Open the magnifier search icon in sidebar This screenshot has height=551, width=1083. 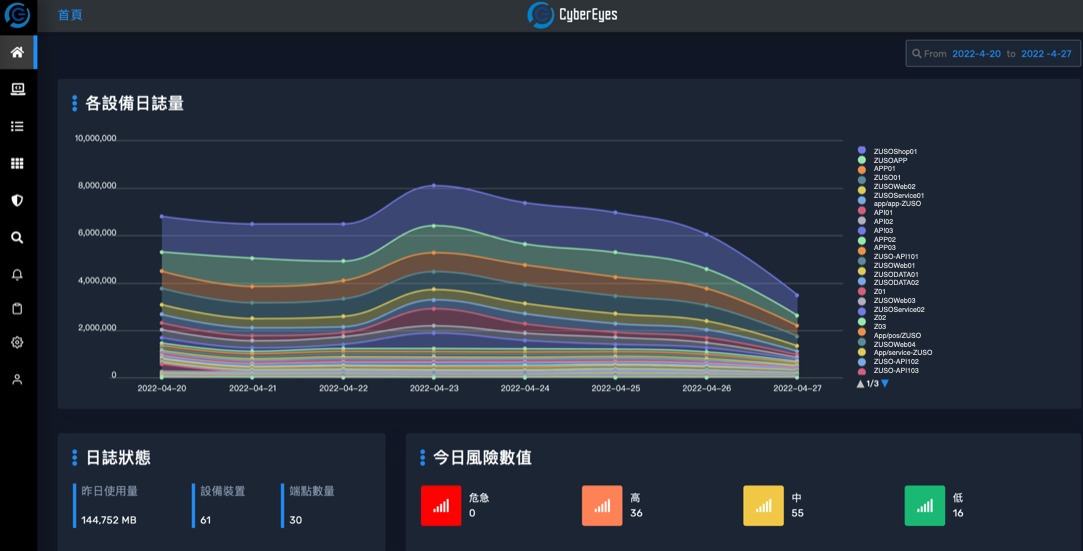point(17,238)
